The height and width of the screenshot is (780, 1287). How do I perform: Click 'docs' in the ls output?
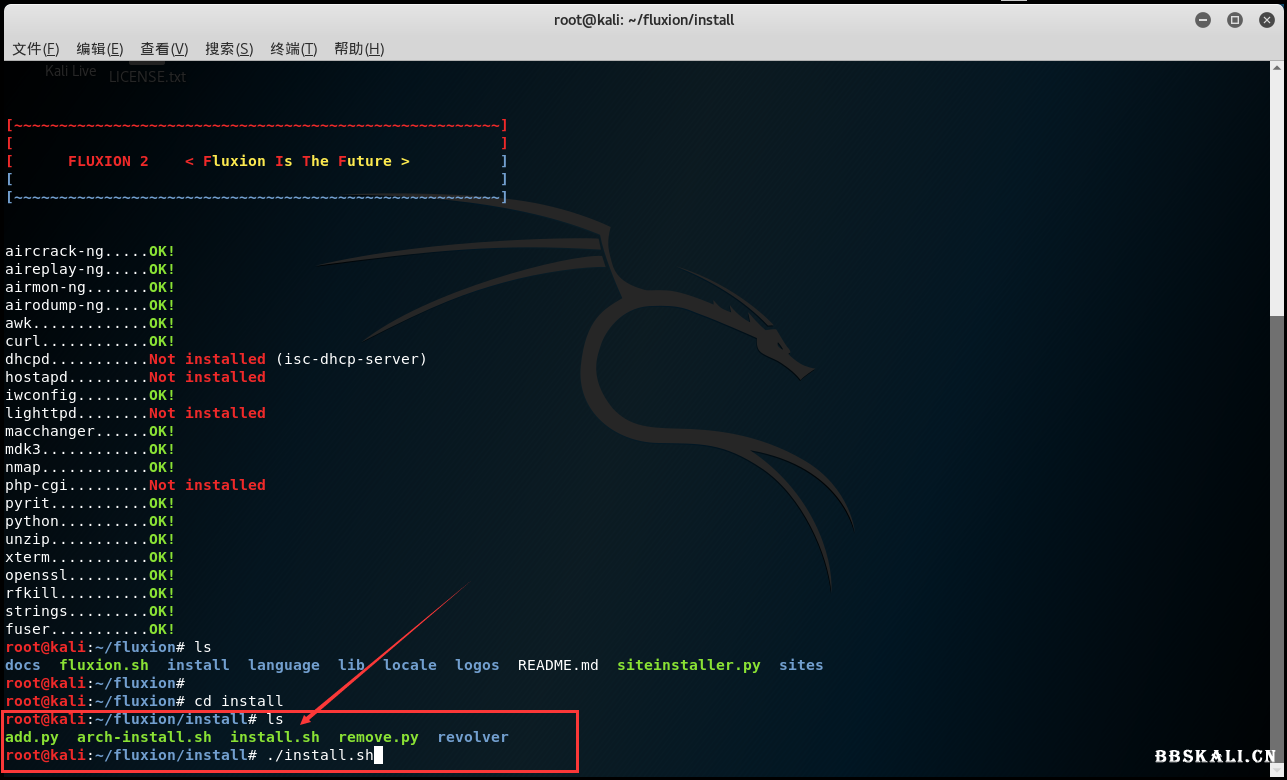click(x=23, y=665)
